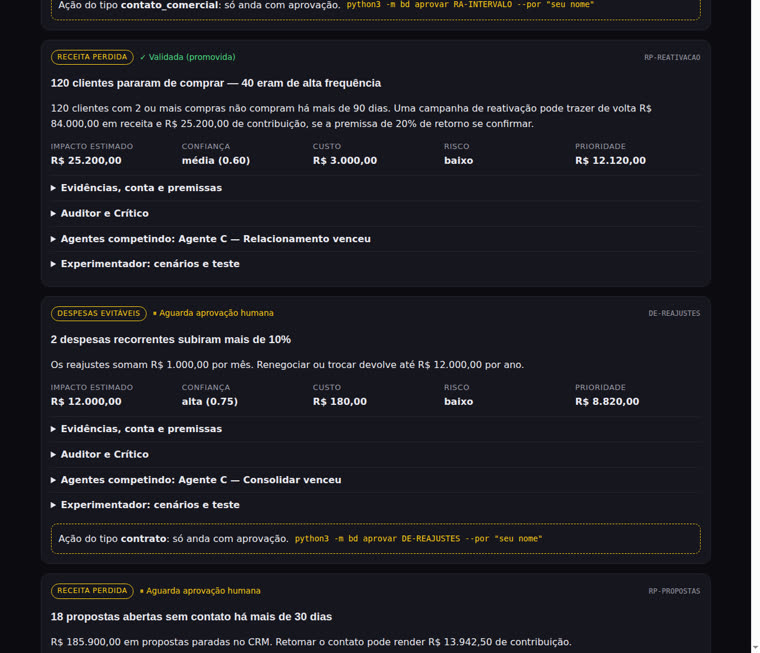Viewport: 760px width, 653px height.
Task: Click the page vertical scrollbar down arrow
Action: click(x=755, y=648)
